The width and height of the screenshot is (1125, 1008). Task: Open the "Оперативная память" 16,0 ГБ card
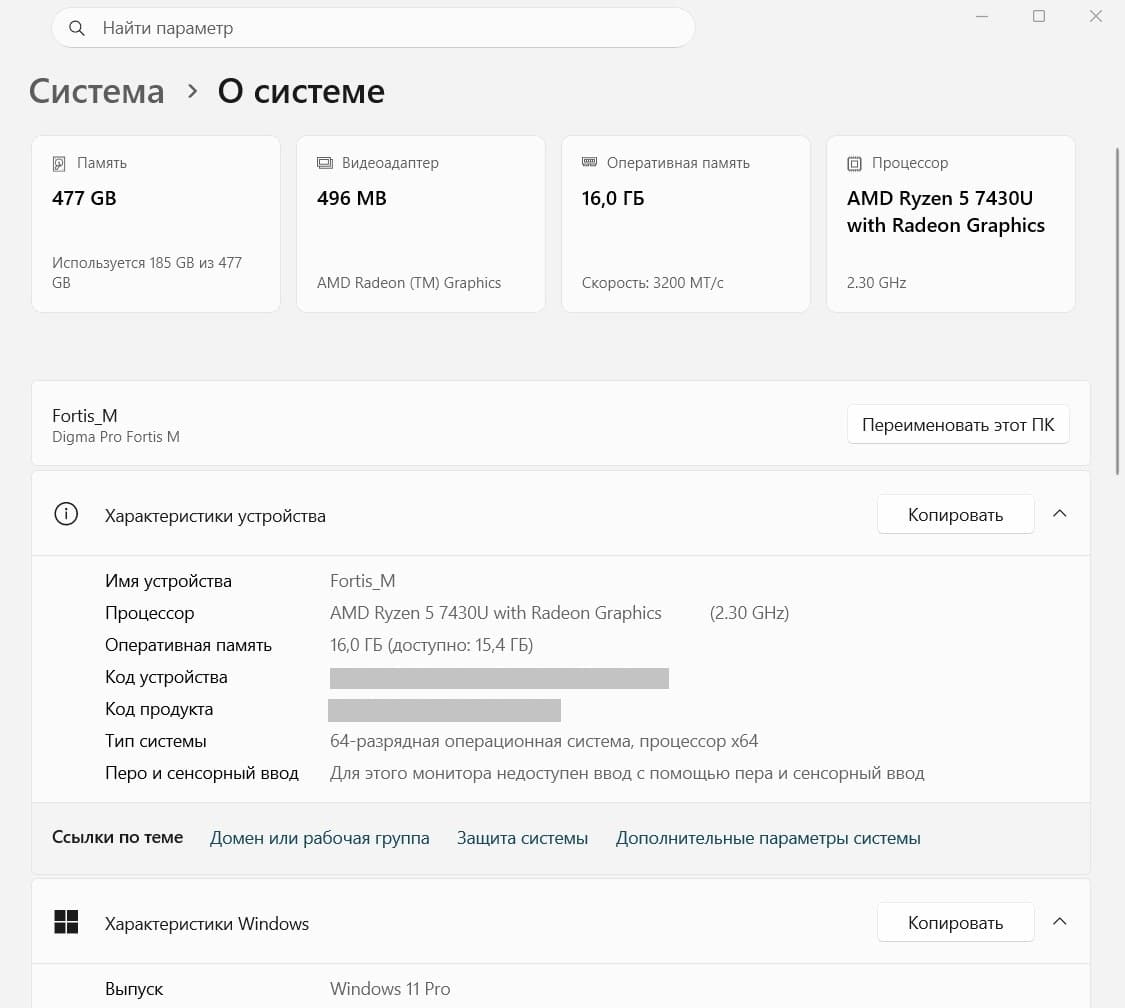pos(686,224)
